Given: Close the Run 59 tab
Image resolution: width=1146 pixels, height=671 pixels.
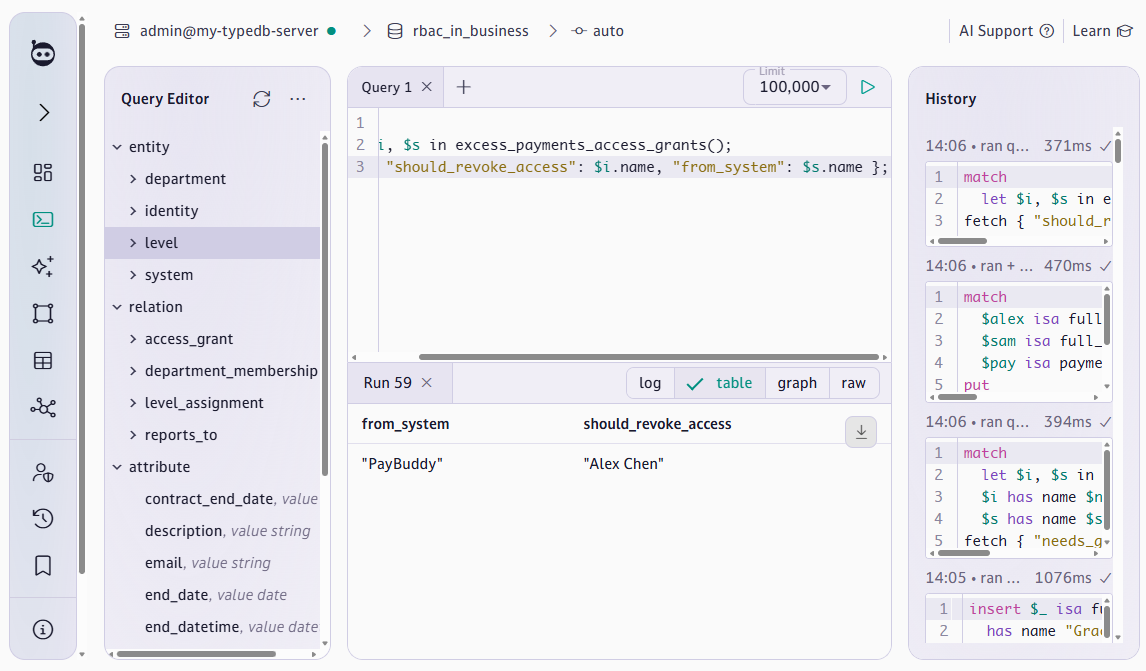Looking at the screenshot, I should point(427,382).
